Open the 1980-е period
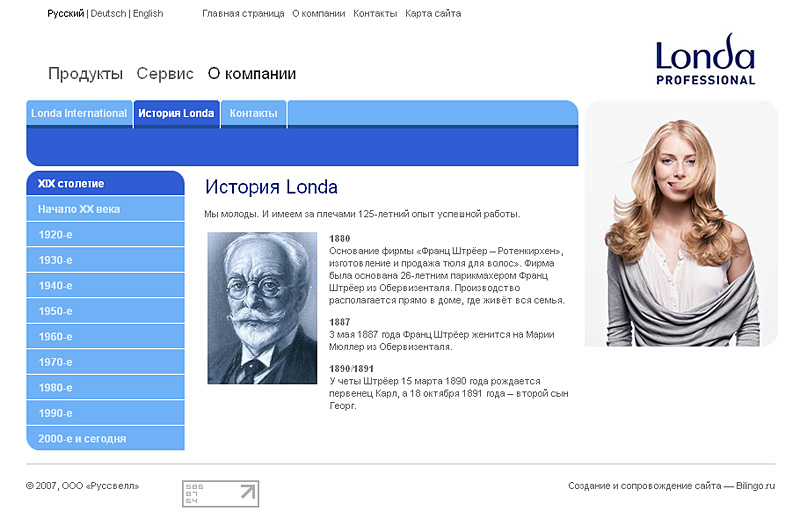This screenshot has width=800, height=526. [105, 387]
